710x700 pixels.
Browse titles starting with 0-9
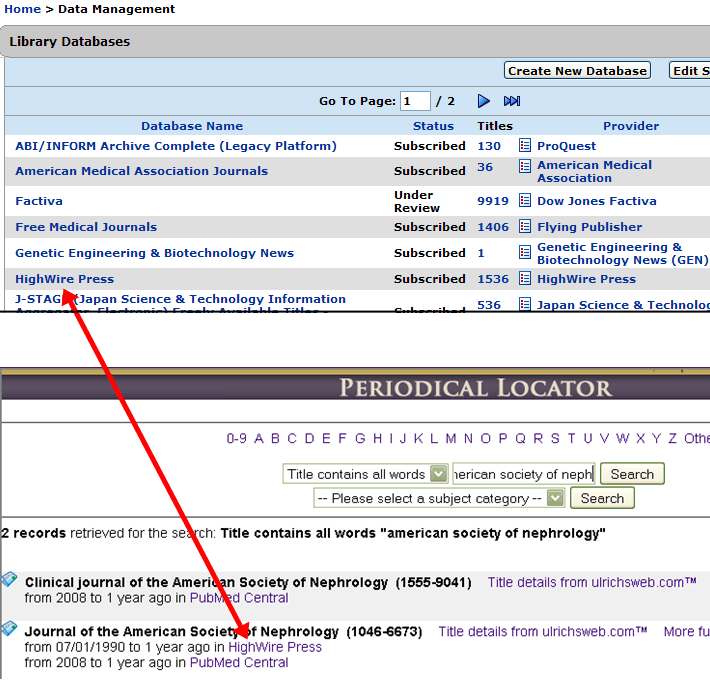click(x=236, y=438)
